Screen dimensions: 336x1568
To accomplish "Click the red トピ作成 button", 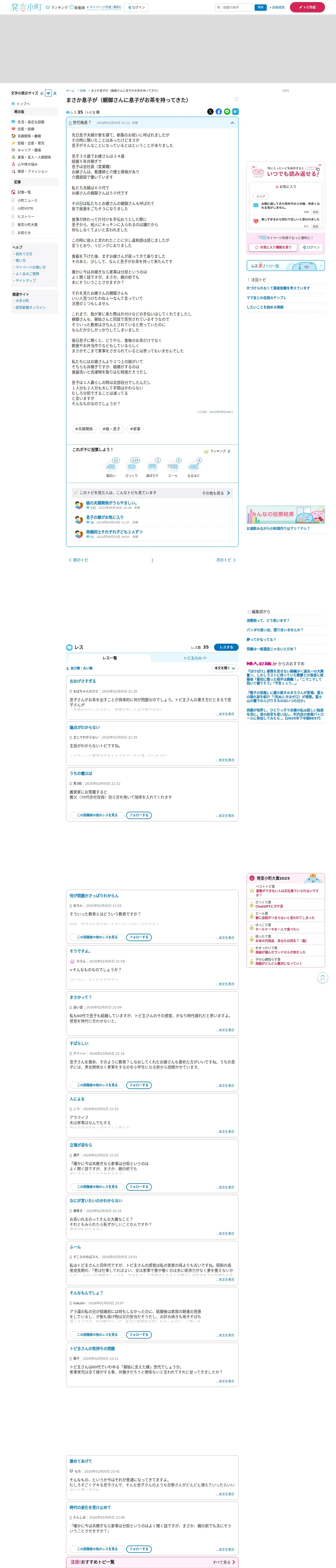I will pos(307,7).
